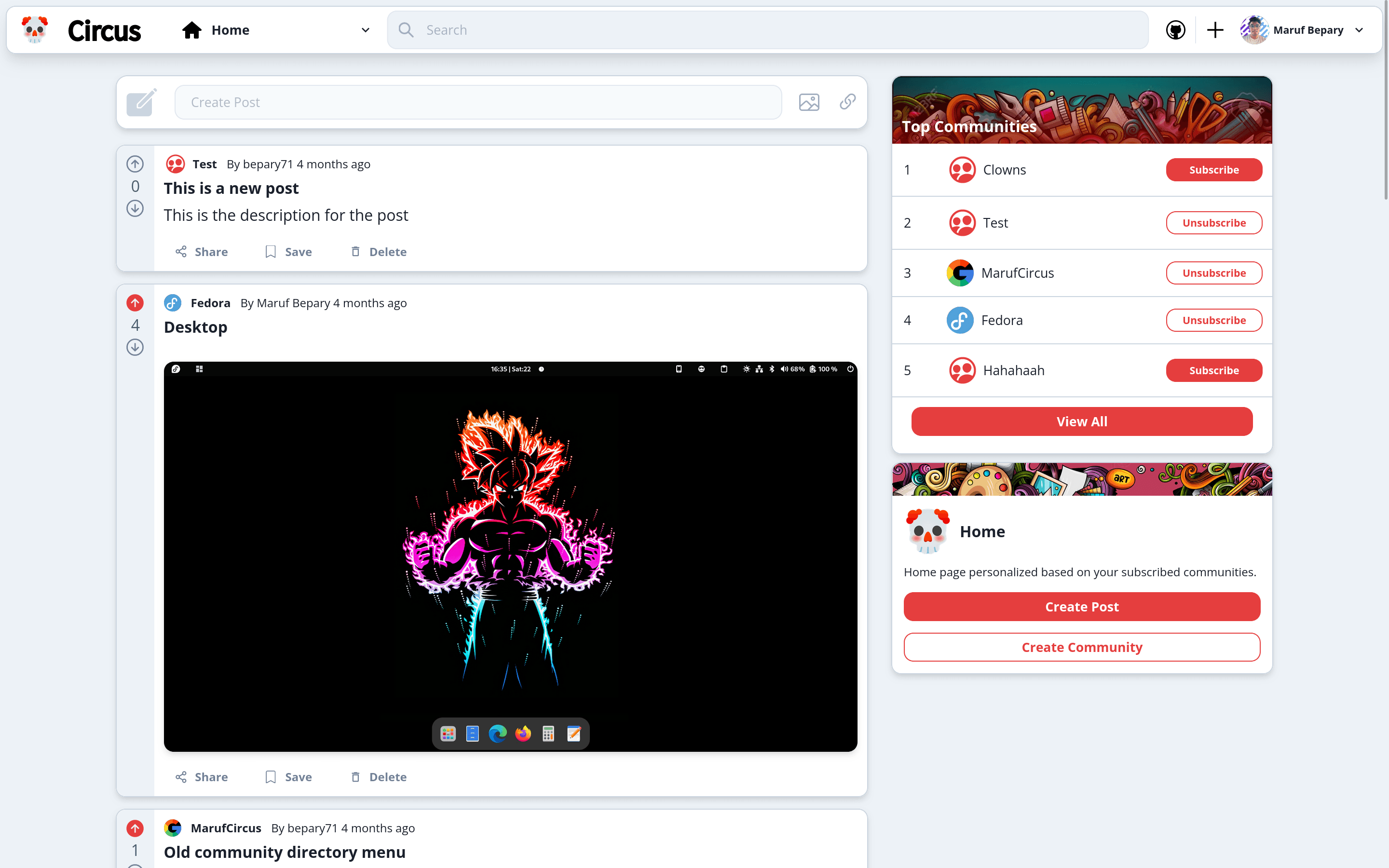
Task: Open Test community name on first post
Action: [204, 164]
